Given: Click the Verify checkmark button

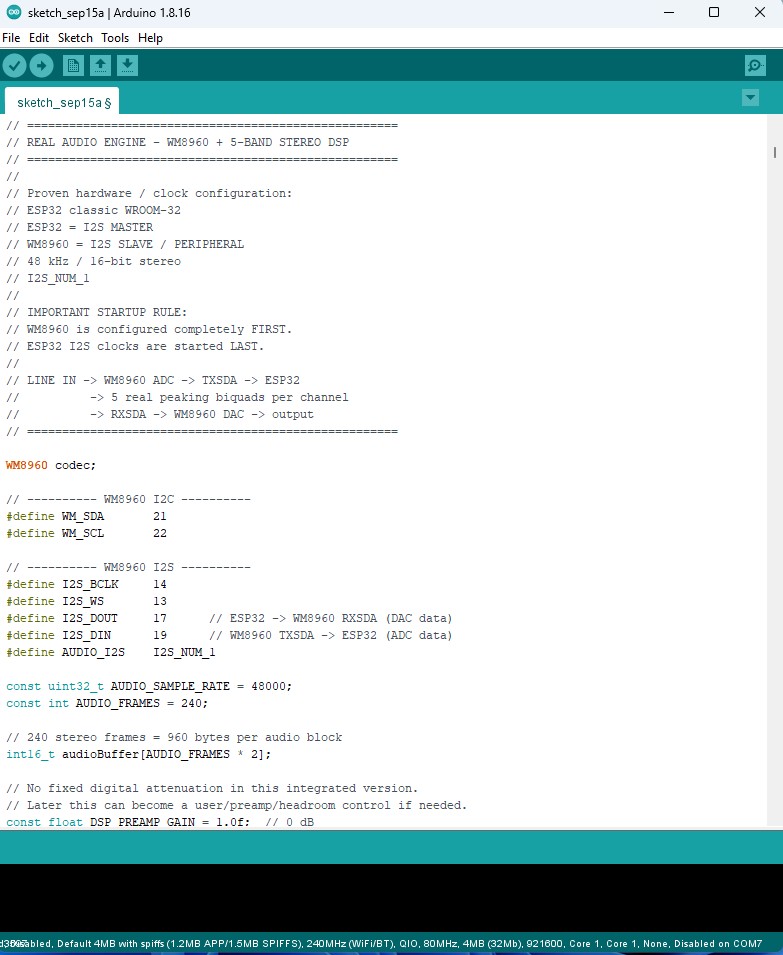Looking at the screenshot, I should pyautogui.click(x=15, y=65).
